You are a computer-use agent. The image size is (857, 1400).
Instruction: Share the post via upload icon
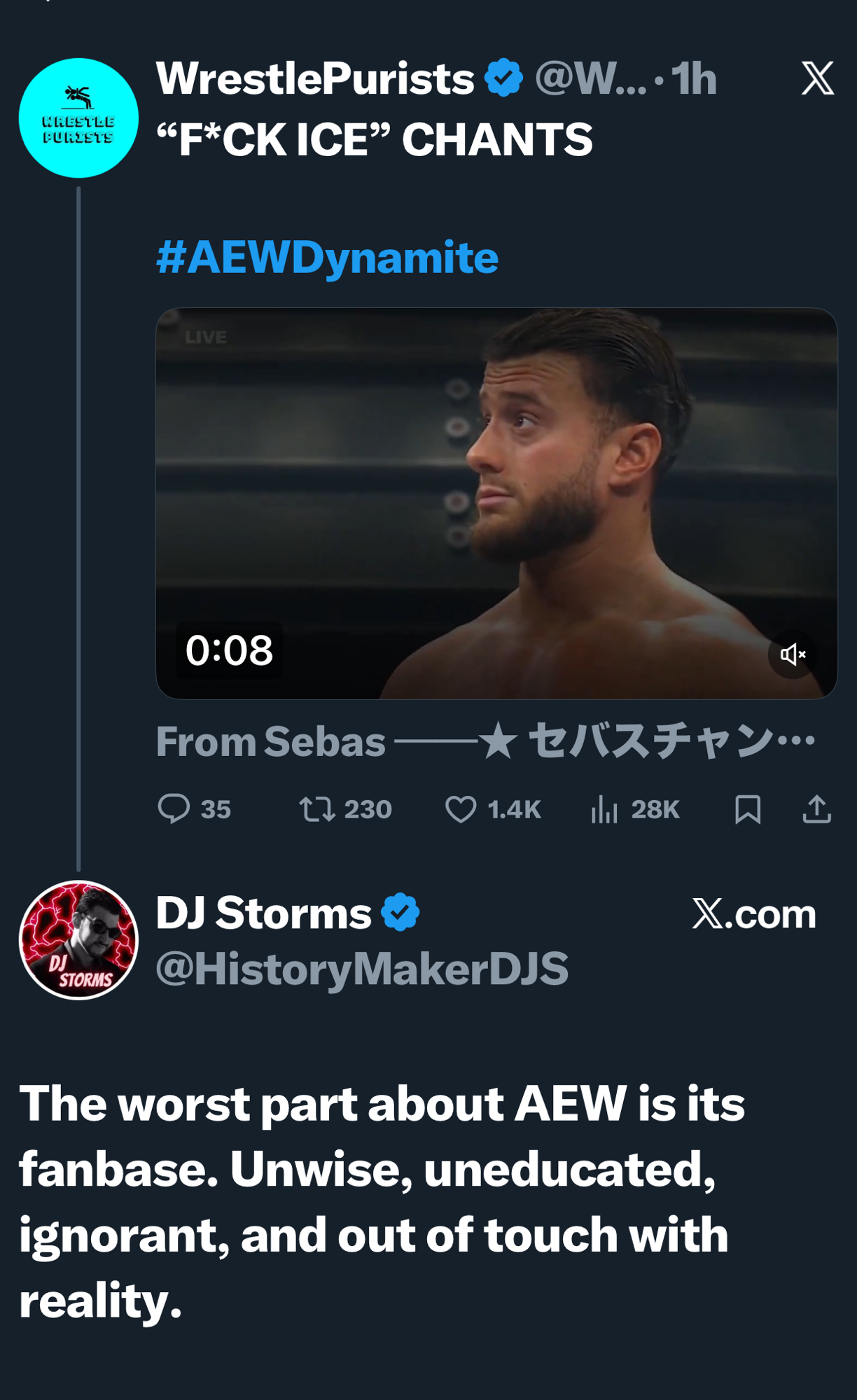coord(816,809)
